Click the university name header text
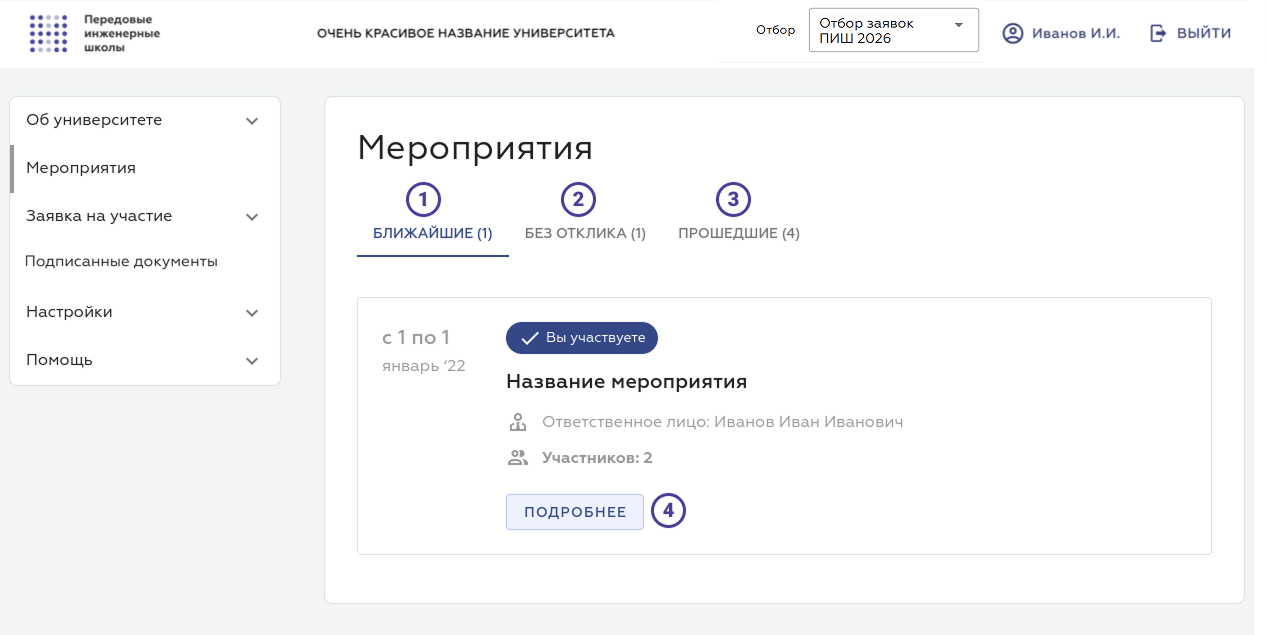Screen dimensions: 1268x635 click(x=466, y=34)
